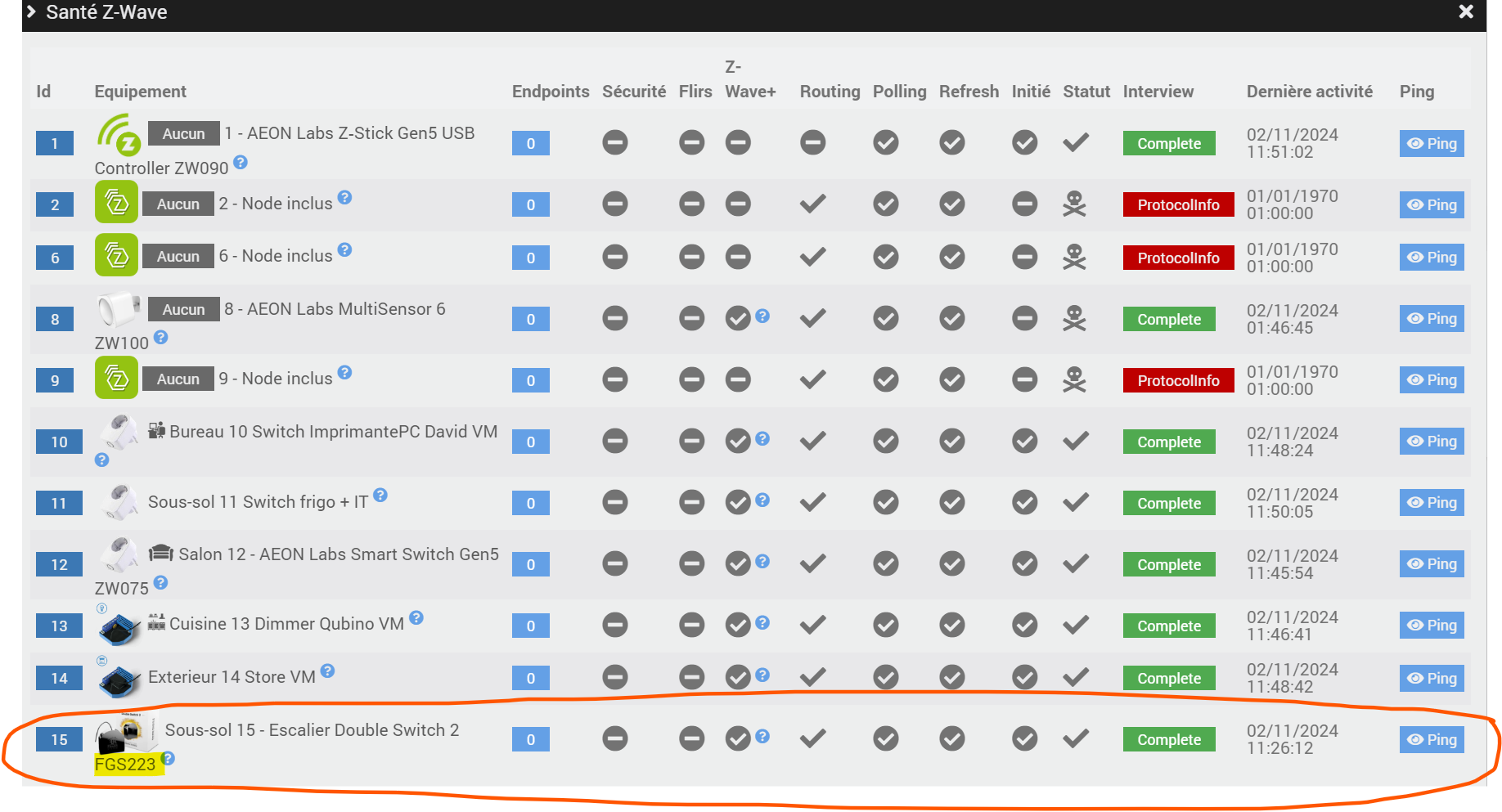The image size is (1502, 812).
Task: Open node Id 9 badge
Action: pos(55,380)
